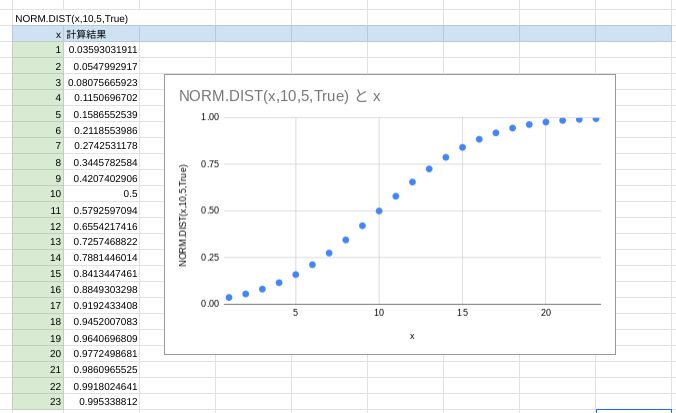Select the cell with value 0.9772498681
Image resolution: width=676 pixels, height=413 pixels.
point(102,354)
